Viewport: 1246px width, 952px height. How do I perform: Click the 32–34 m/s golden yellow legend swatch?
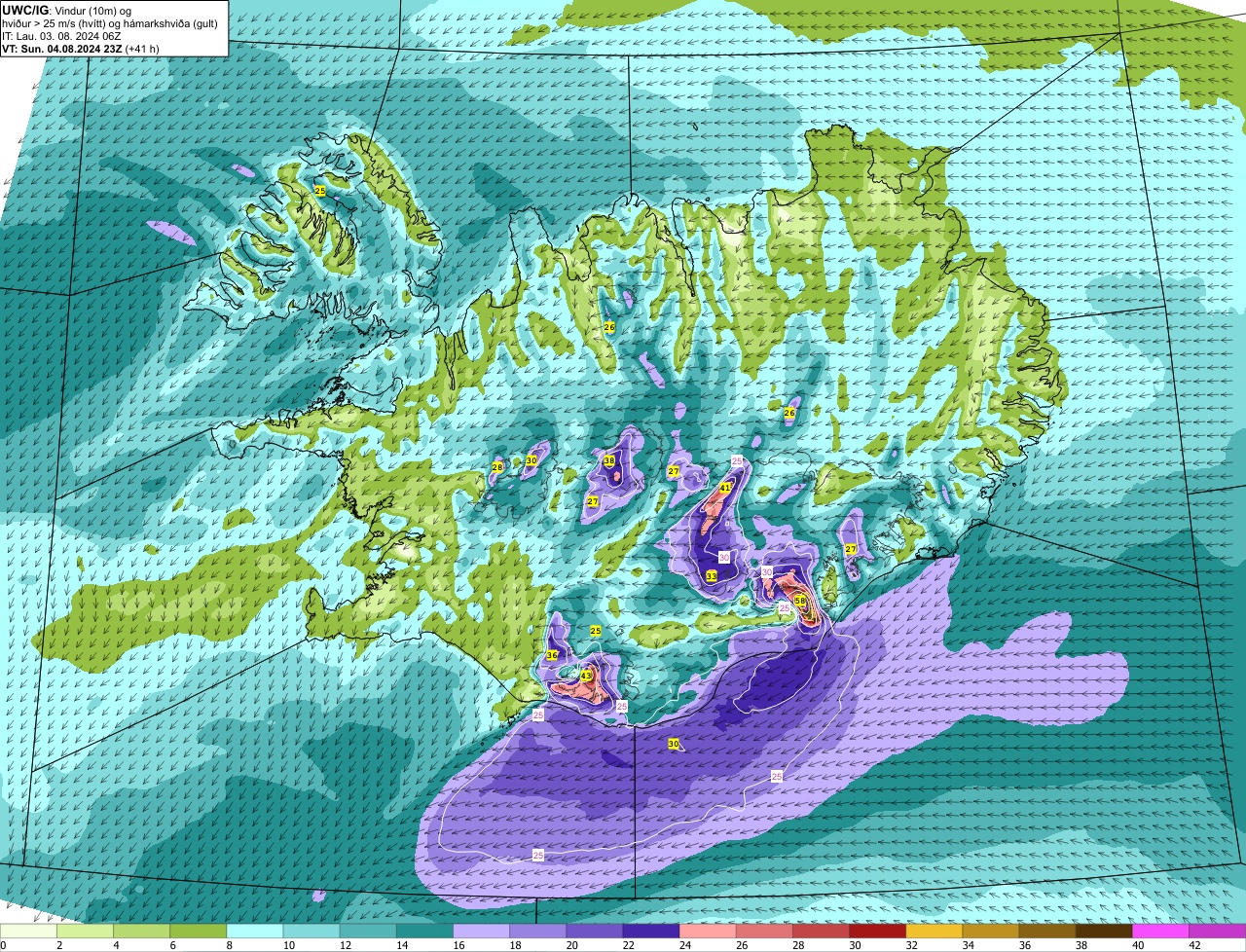(x=934, y=931)
